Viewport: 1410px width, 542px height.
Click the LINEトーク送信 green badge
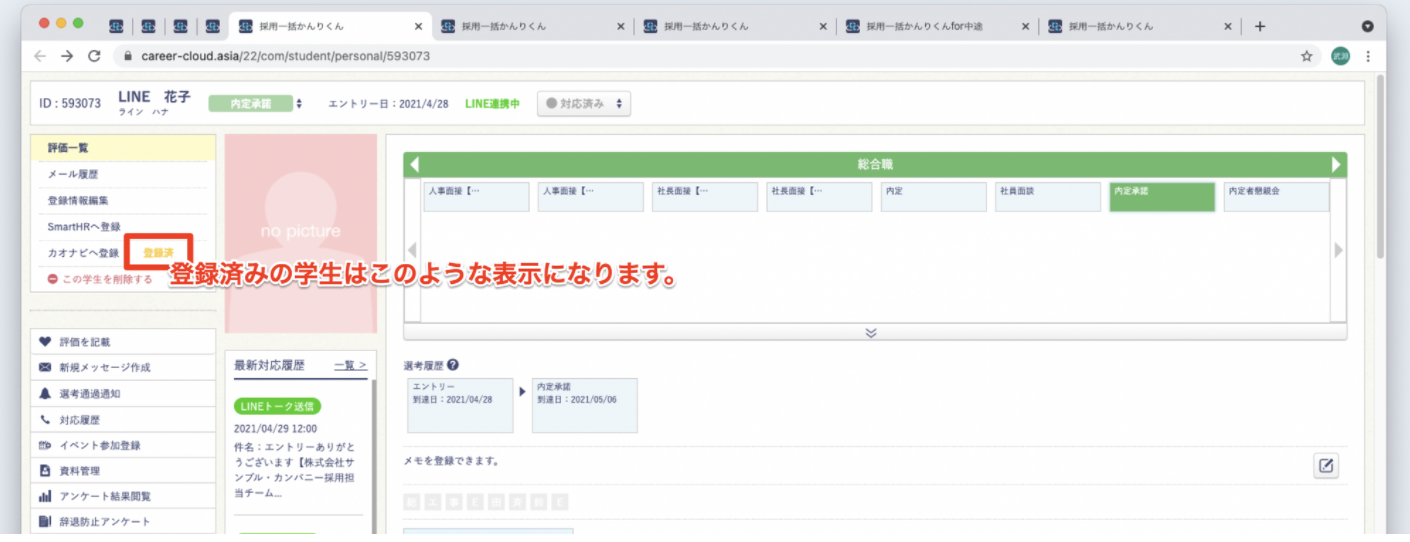click(x=277, y=406)
